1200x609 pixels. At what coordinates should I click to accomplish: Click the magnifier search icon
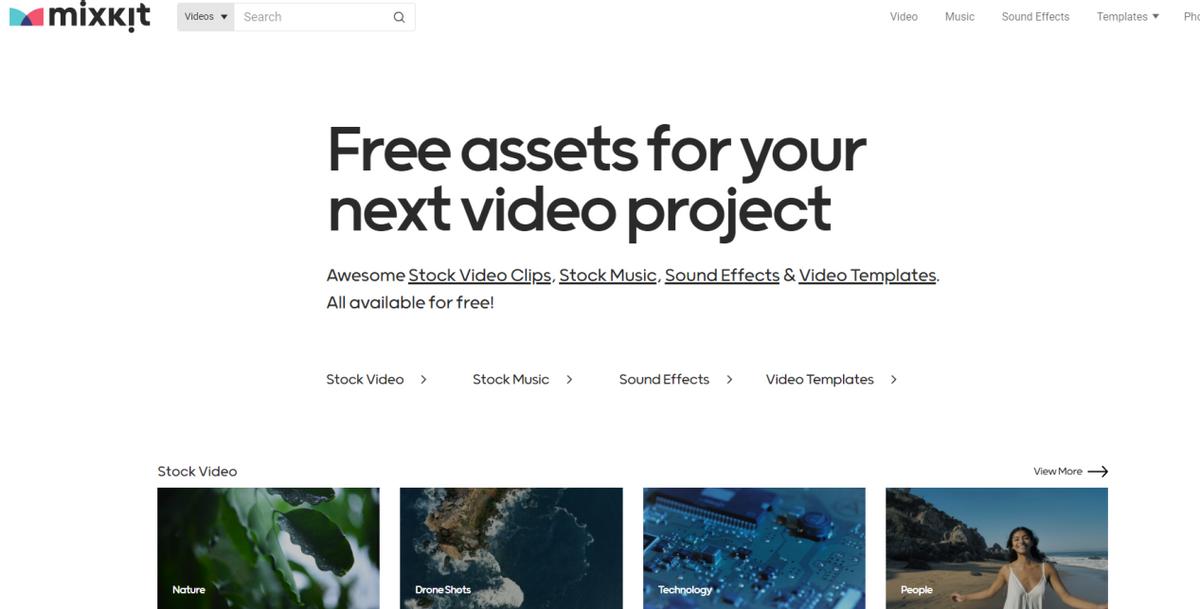(399, 17)
